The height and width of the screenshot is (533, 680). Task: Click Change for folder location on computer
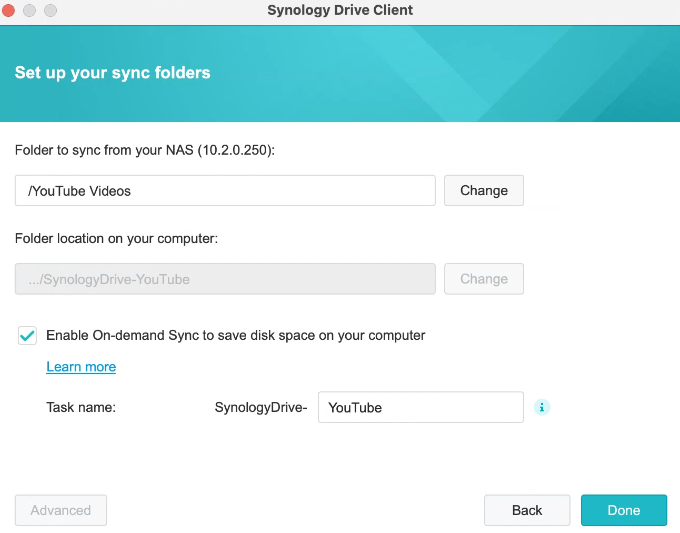(x=484, y=279)
